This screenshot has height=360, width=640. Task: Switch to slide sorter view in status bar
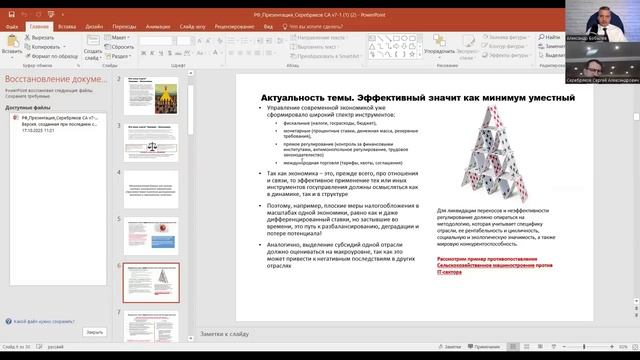[527, 347]
